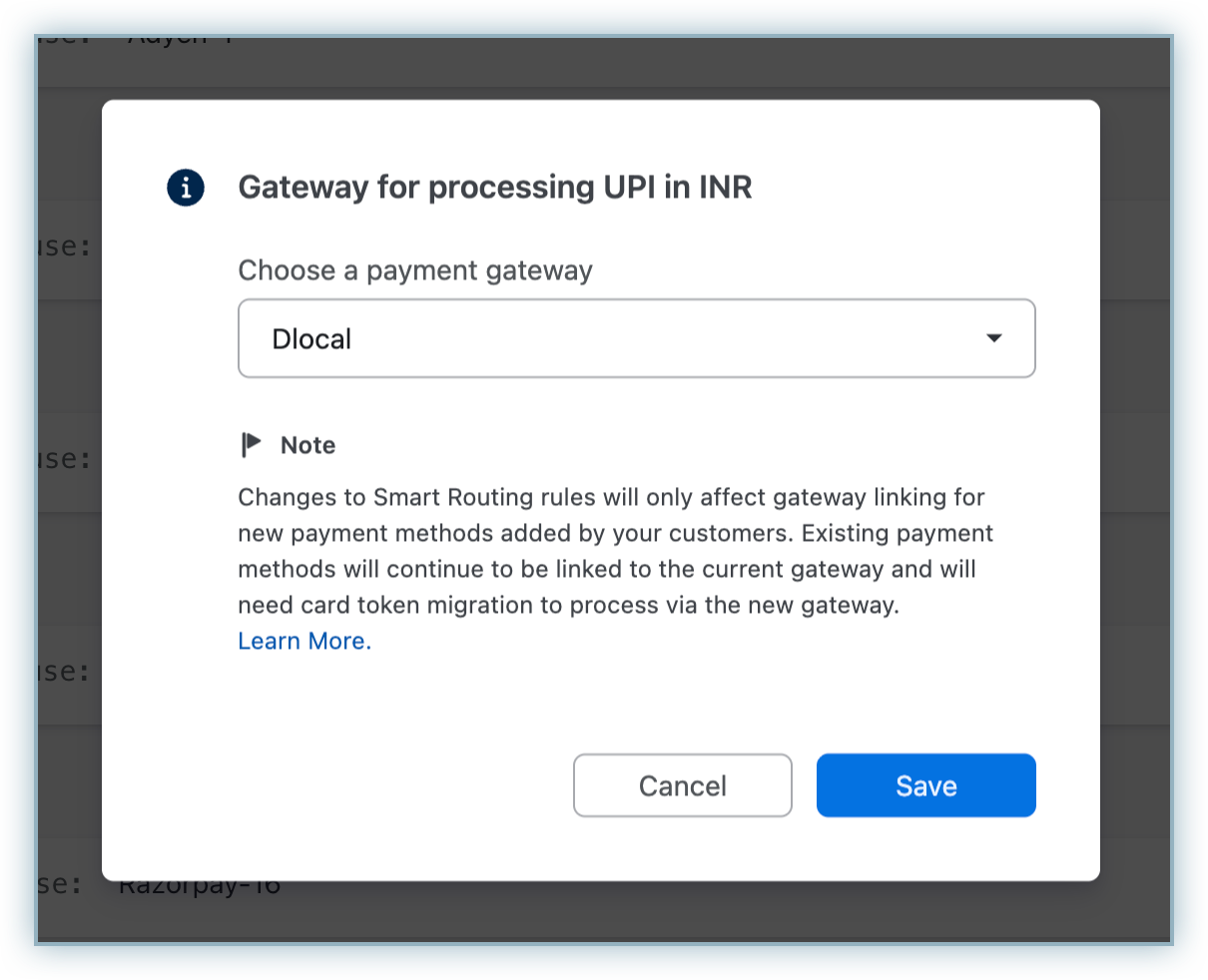The height and width of the screenshot is (980, 1208).
Task: Click the info icon beside the dialog title
Action: pos(186,188)
